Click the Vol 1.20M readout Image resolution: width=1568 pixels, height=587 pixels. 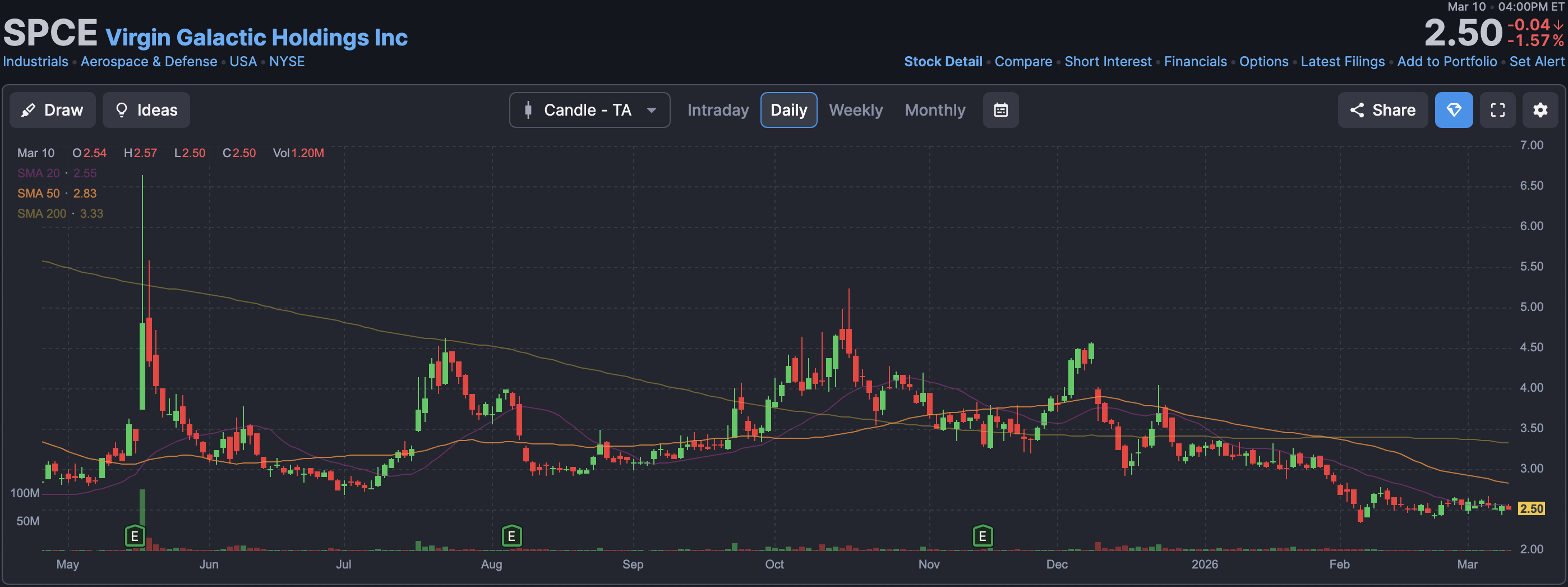(298, 153)
